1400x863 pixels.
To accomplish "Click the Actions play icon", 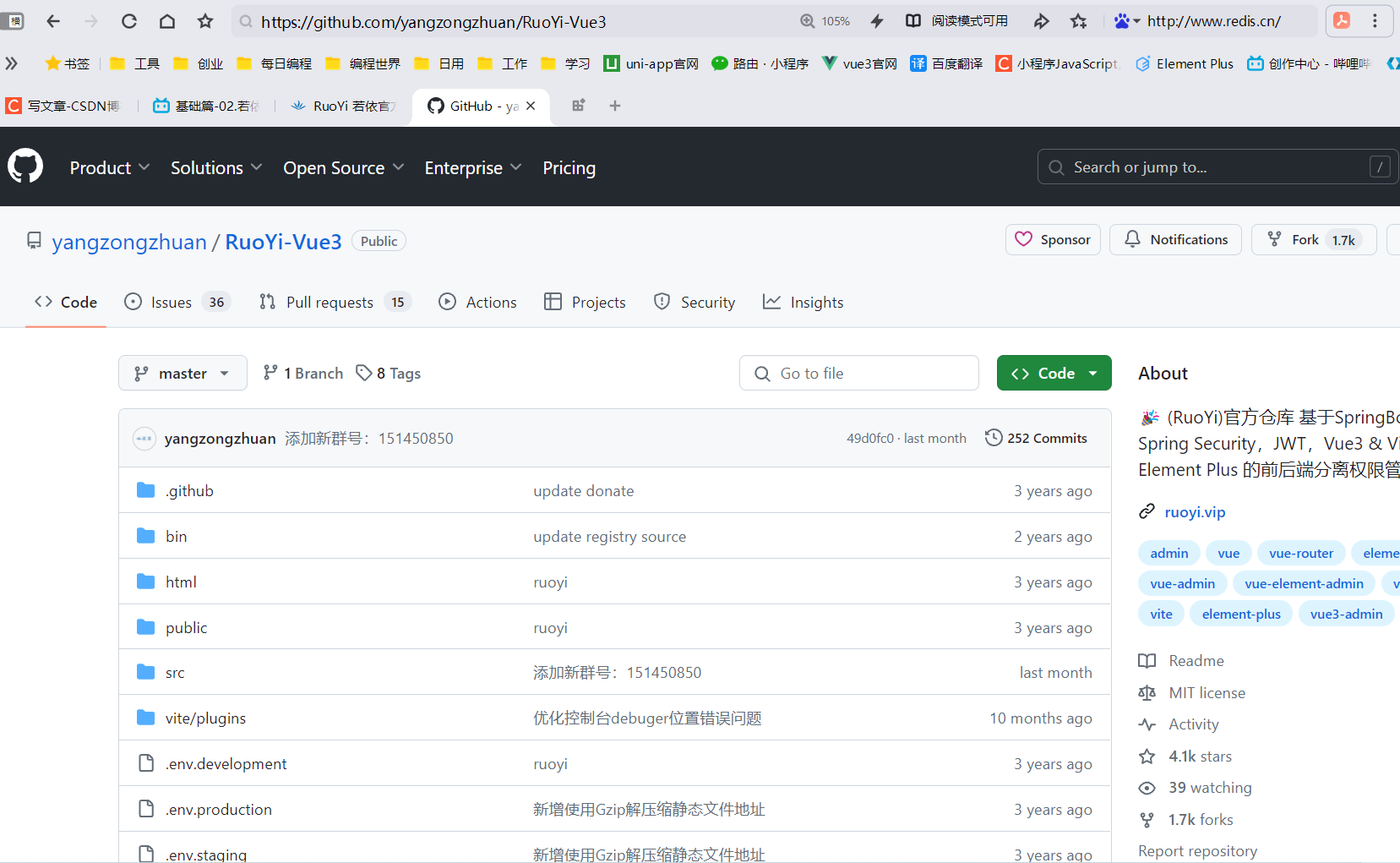I will coord(448,301).
